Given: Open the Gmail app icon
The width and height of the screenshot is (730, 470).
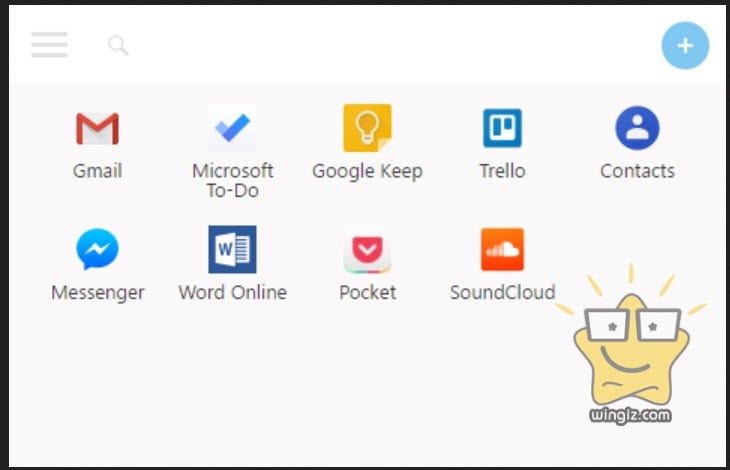Looking at the screenshot, I should pos(97,128).
